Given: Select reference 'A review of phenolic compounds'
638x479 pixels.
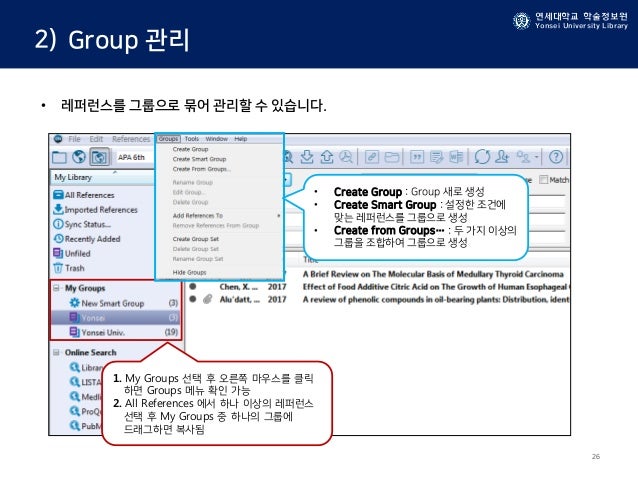Looking at the screenshot, I should tap(435, 300).
